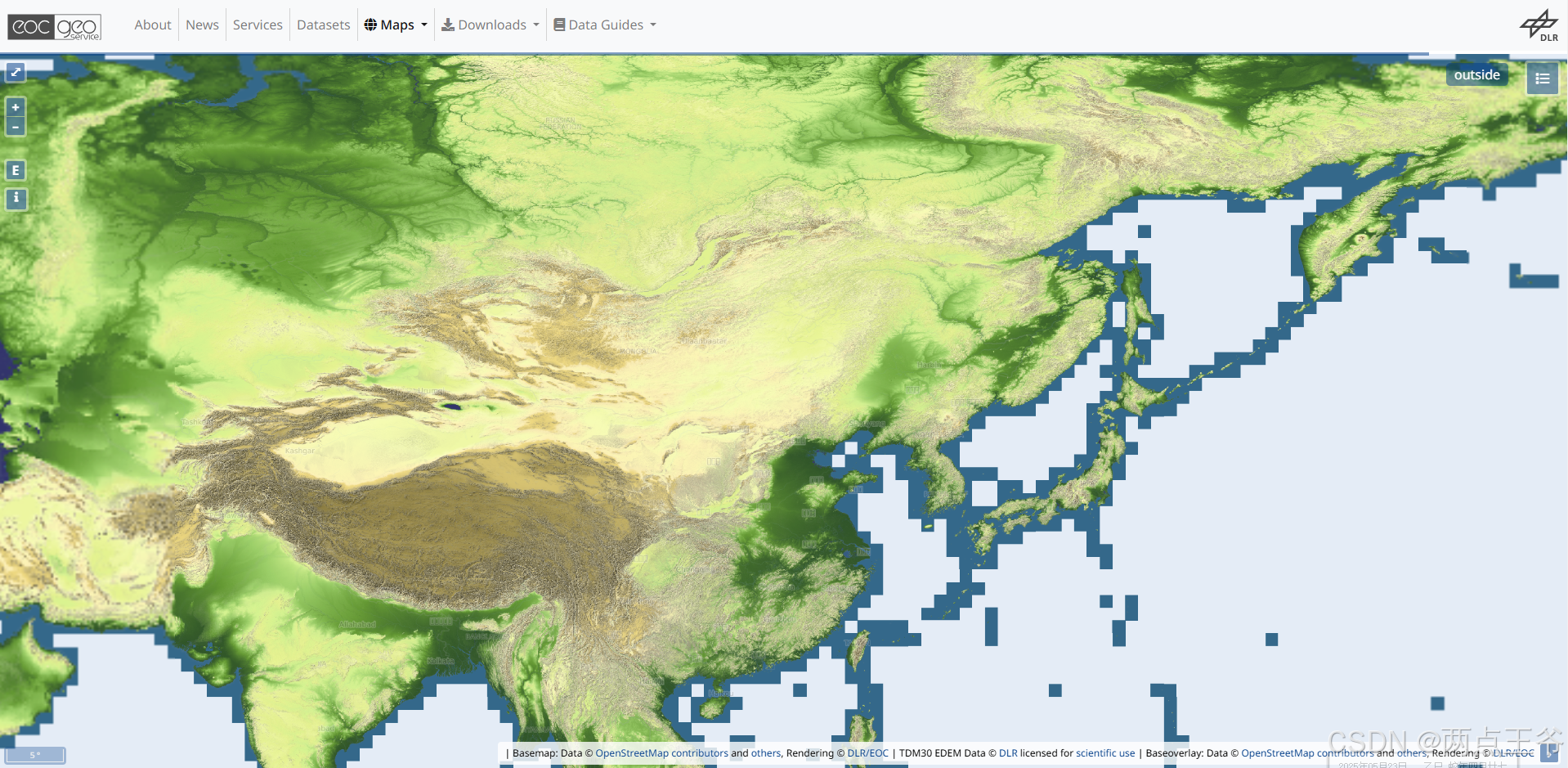The width and height of the screenshot is (1568, 768).
Task: Open first 'others' attribution link
Action: tap(766, 753)
